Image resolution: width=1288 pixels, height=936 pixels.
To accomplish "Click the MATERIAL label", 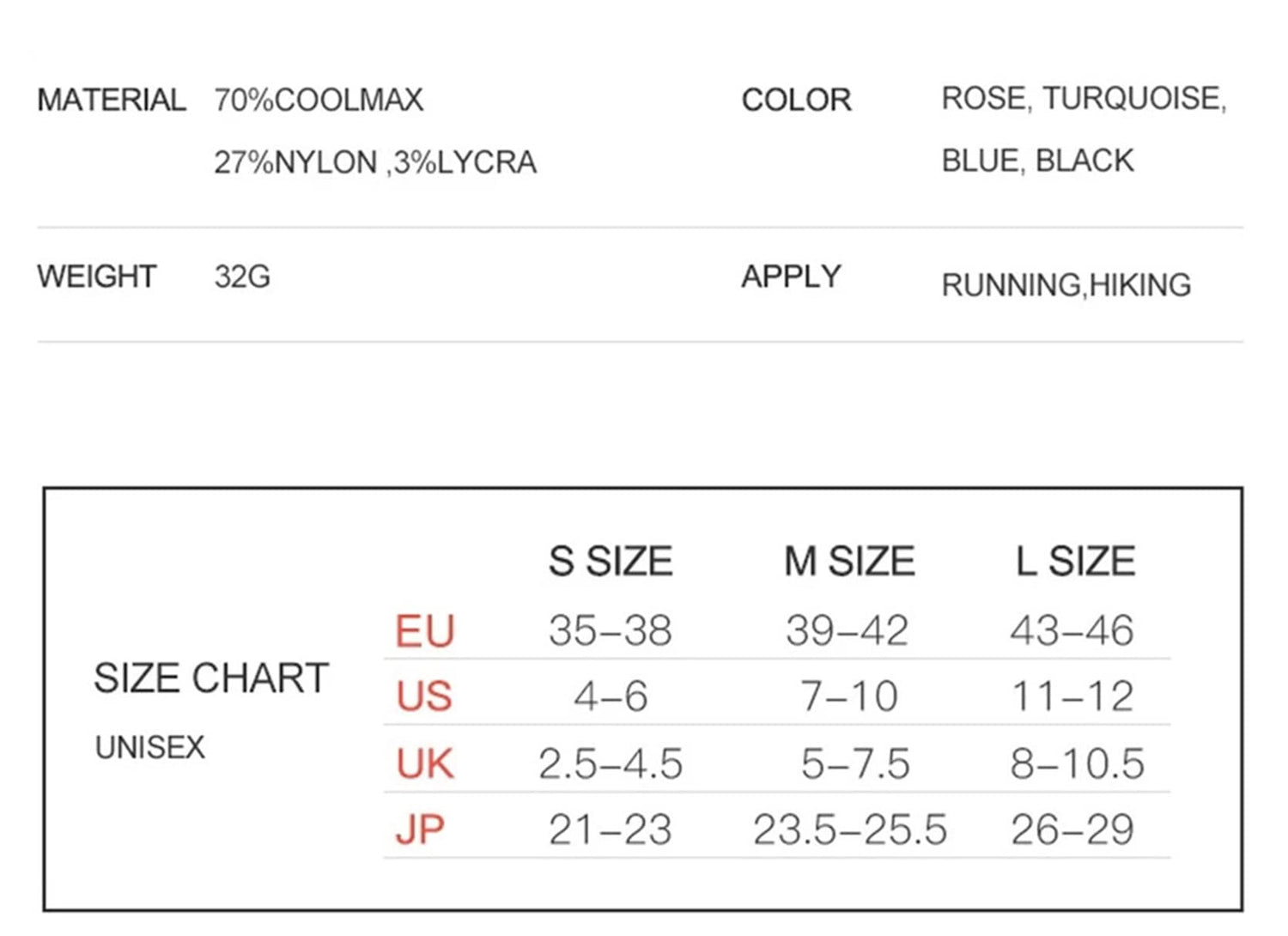I will (x=111, y=100).
